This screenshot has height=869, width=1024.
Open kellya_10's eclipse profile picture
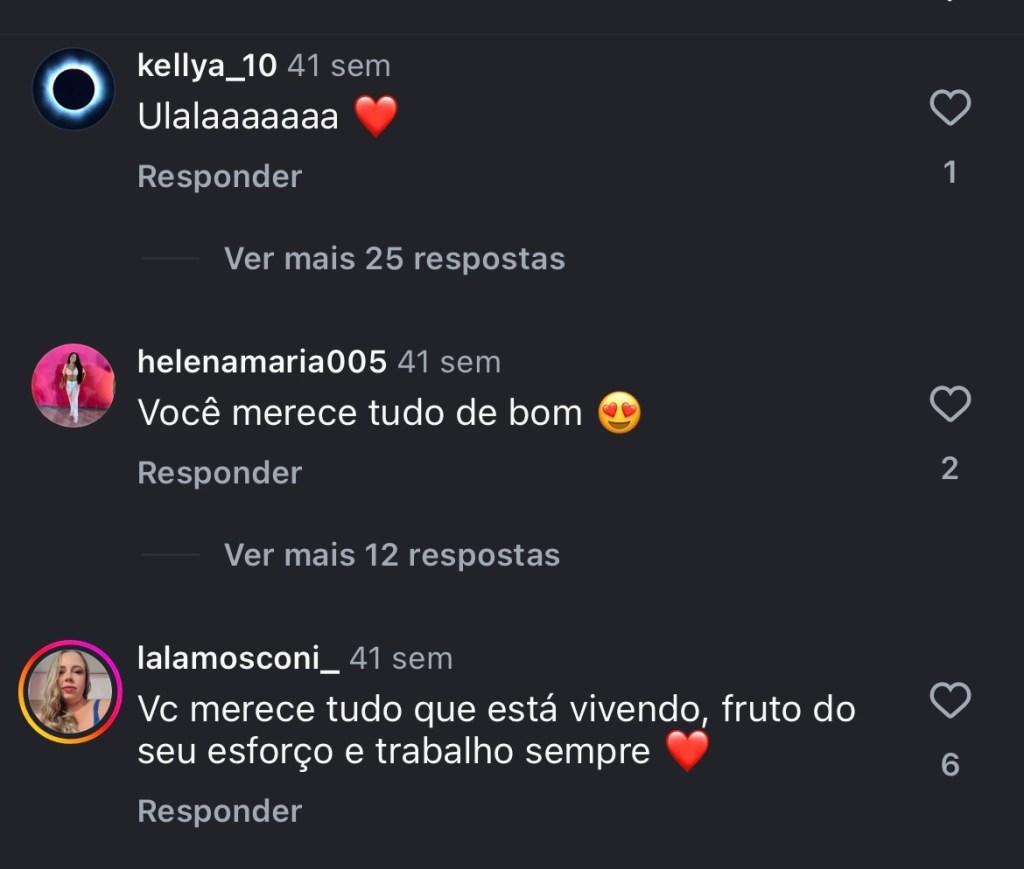pyautogui.click(x=73, y=89)
